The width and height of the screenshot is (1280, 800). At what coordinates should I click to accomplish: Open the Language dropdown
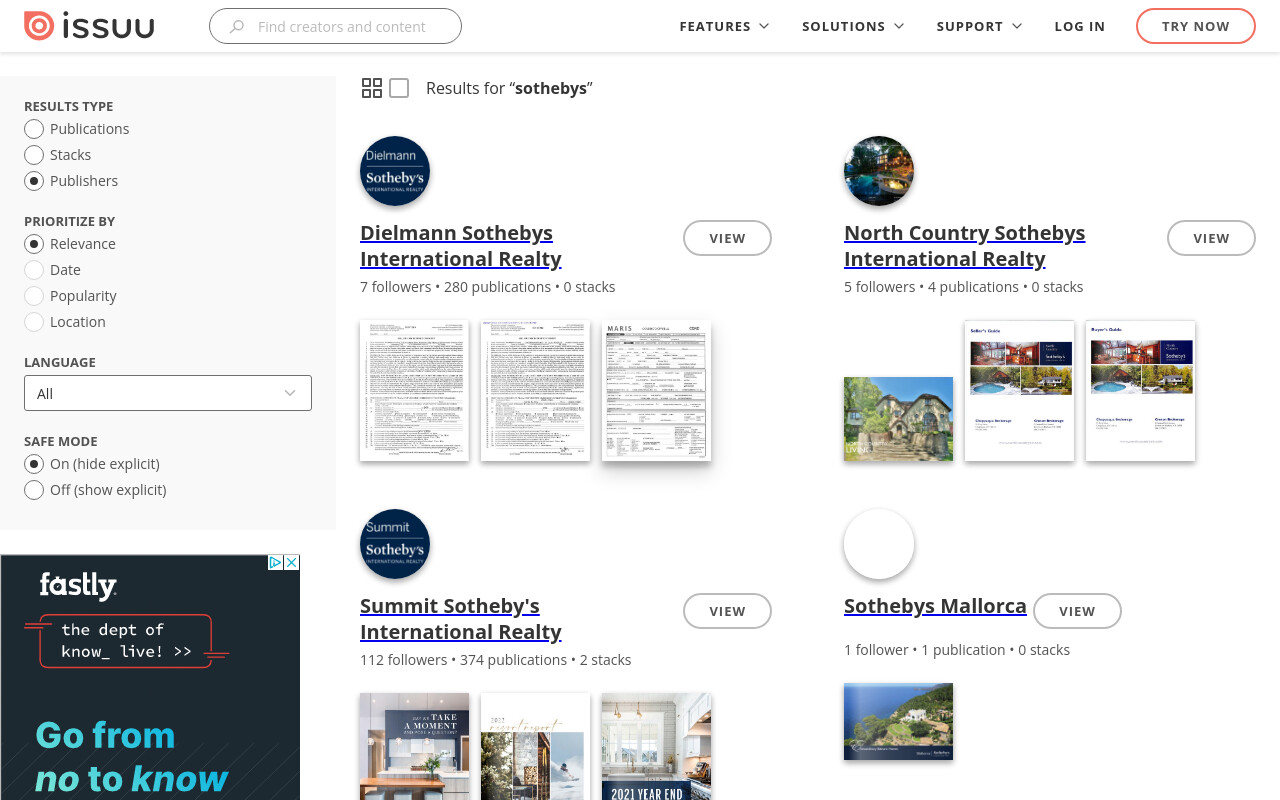pyautogui.click(x=168, y=393)
